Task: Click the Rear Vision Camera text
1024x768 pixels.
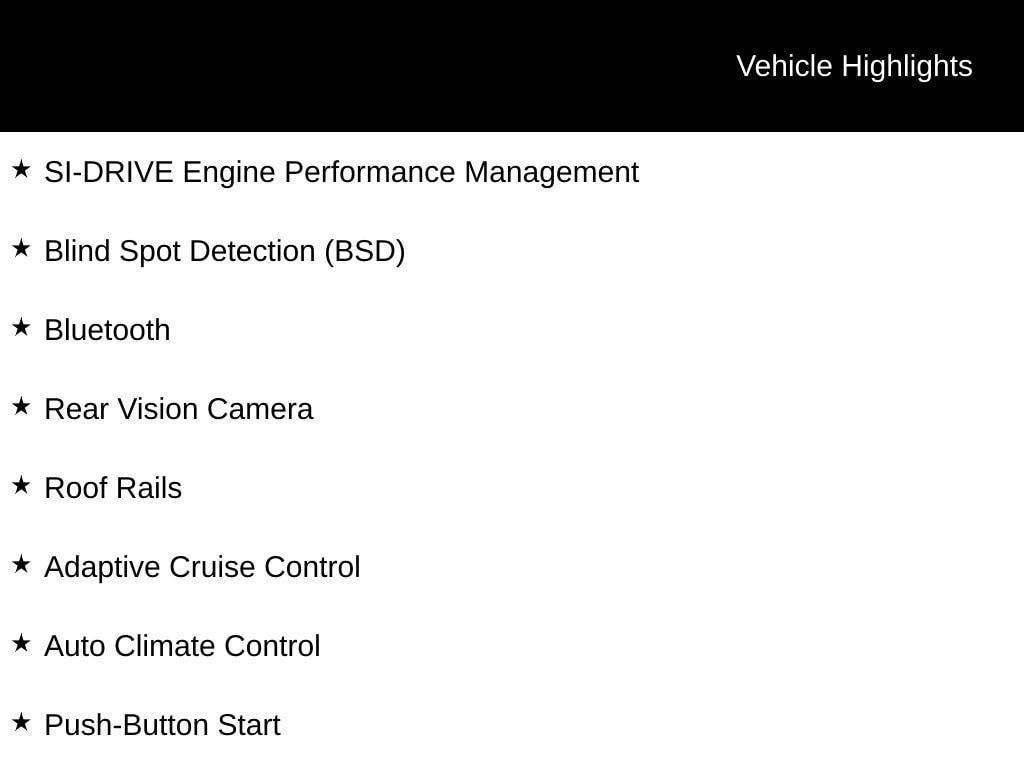Action: point(178,409)
